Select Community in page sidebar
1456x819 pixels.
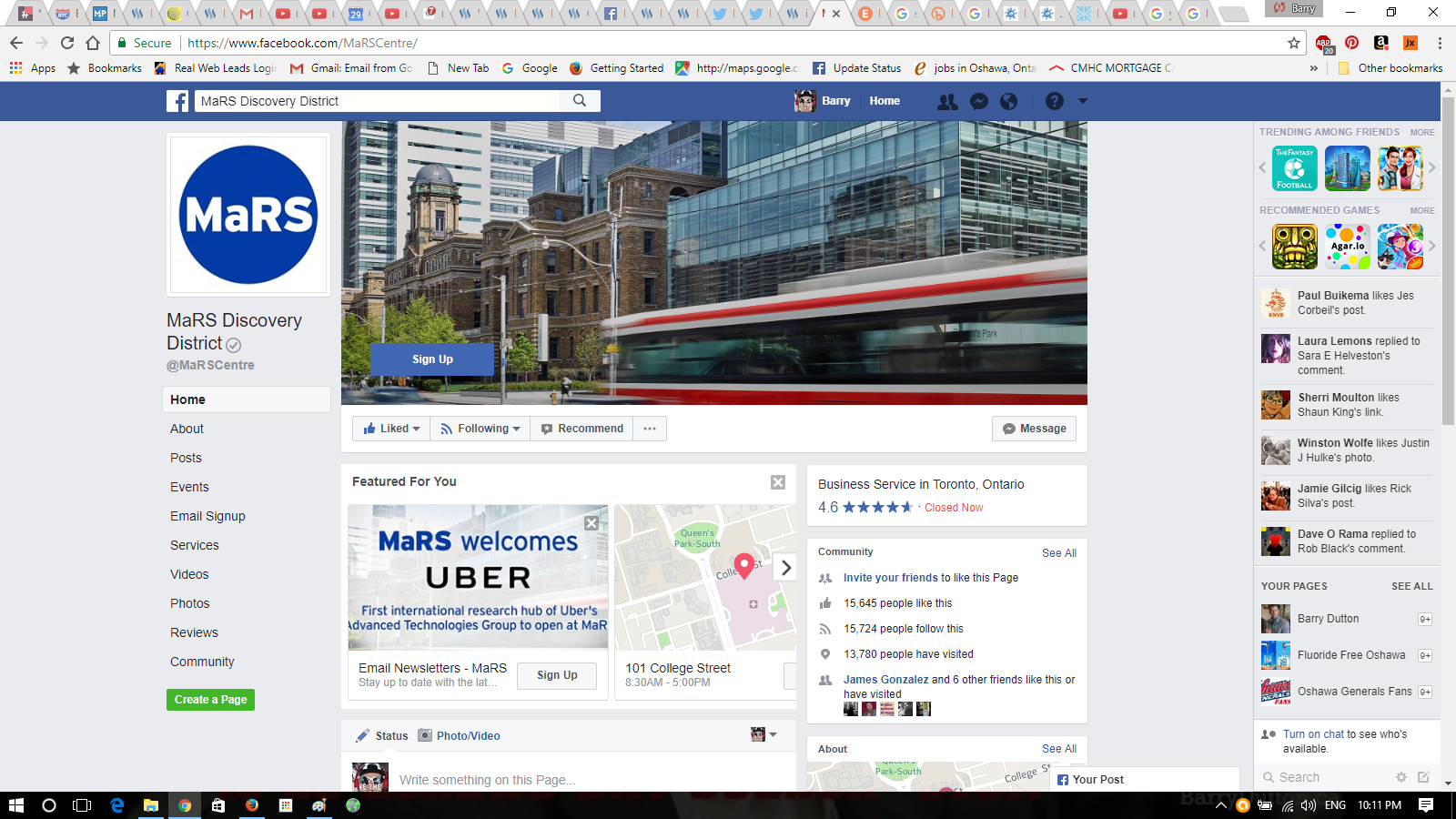(x=202, y=662)
